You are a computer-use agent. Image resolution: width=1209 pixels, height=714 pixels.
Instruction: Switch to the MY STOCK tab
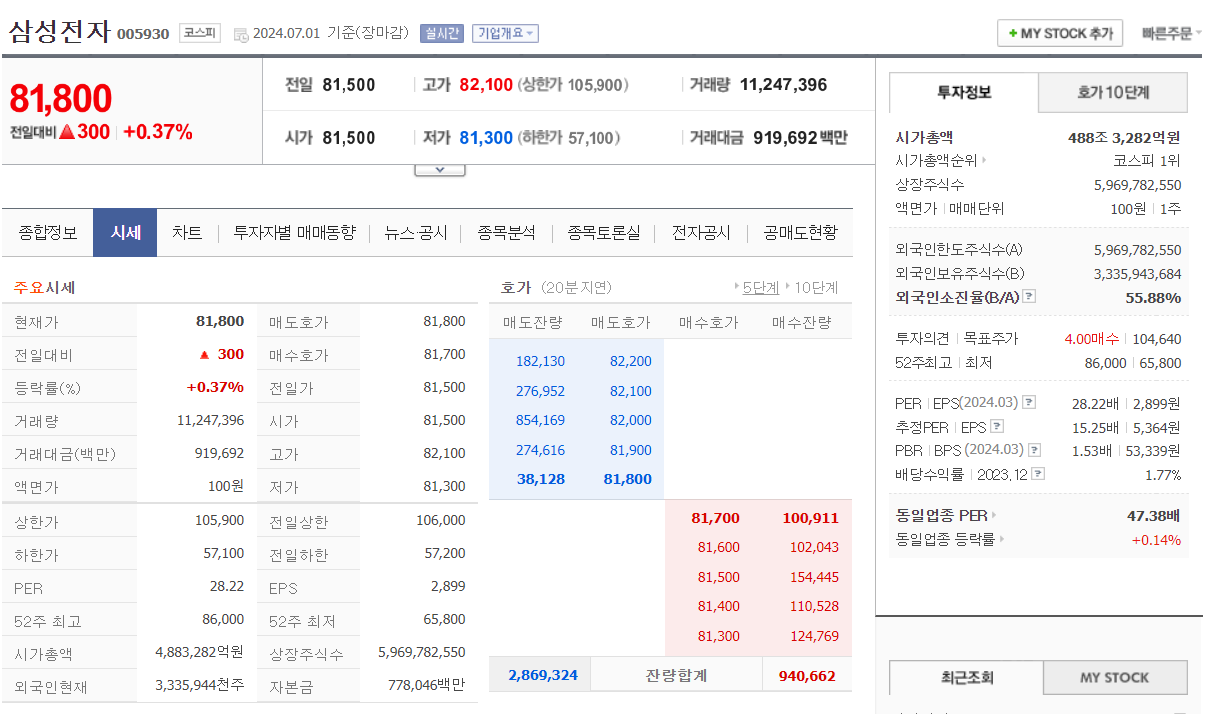click(1115, 678)
